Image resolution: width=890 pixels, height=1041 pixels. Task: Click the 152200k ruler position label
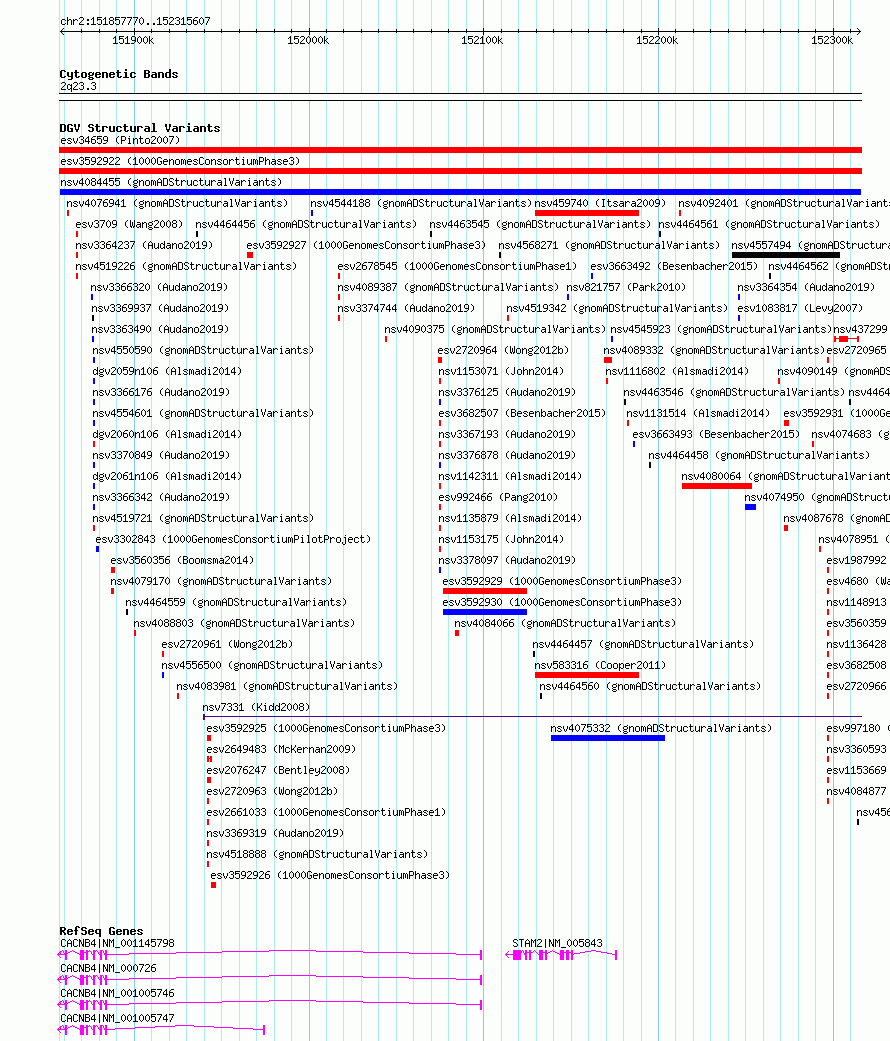click(x=657, y=40)
